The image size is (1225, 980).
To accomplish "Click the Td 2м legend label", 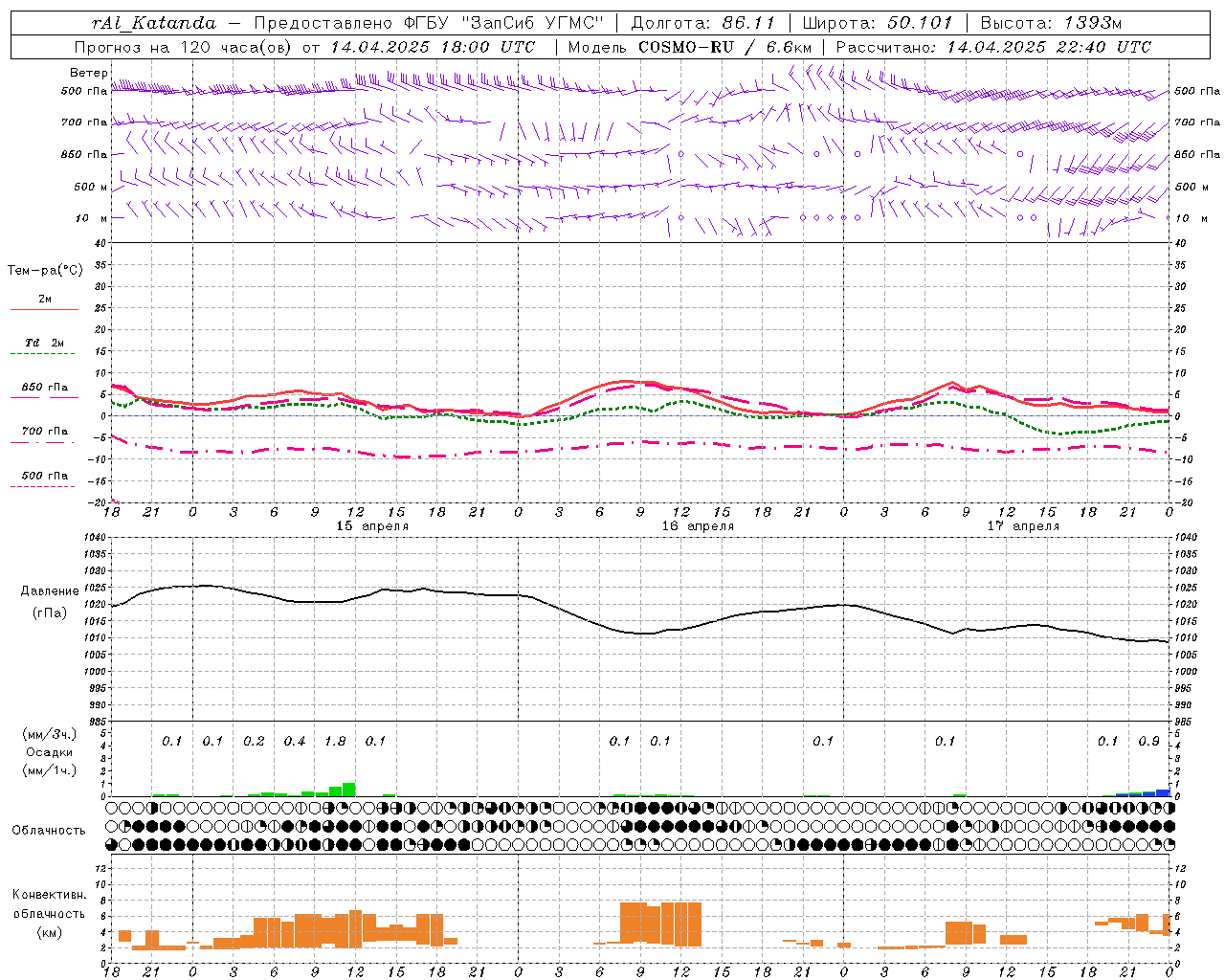I will coord(45,343).
